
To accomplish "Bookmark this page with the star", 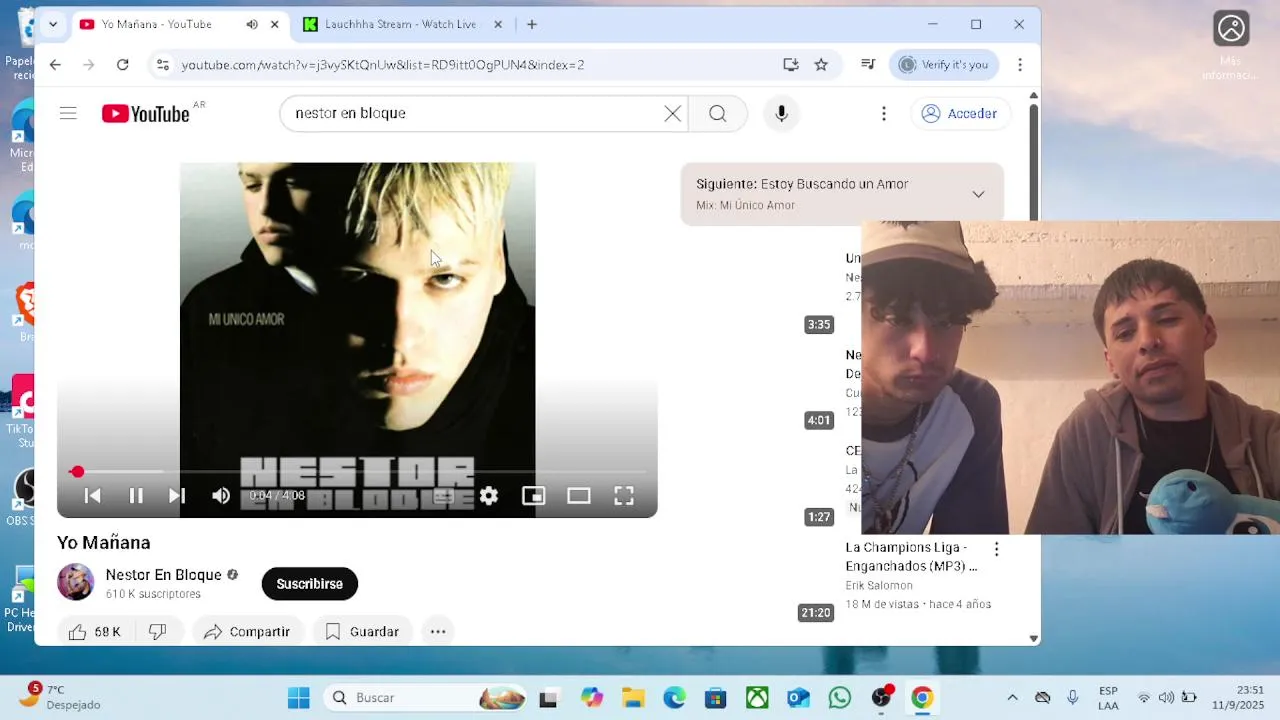I will coord(821,65).
